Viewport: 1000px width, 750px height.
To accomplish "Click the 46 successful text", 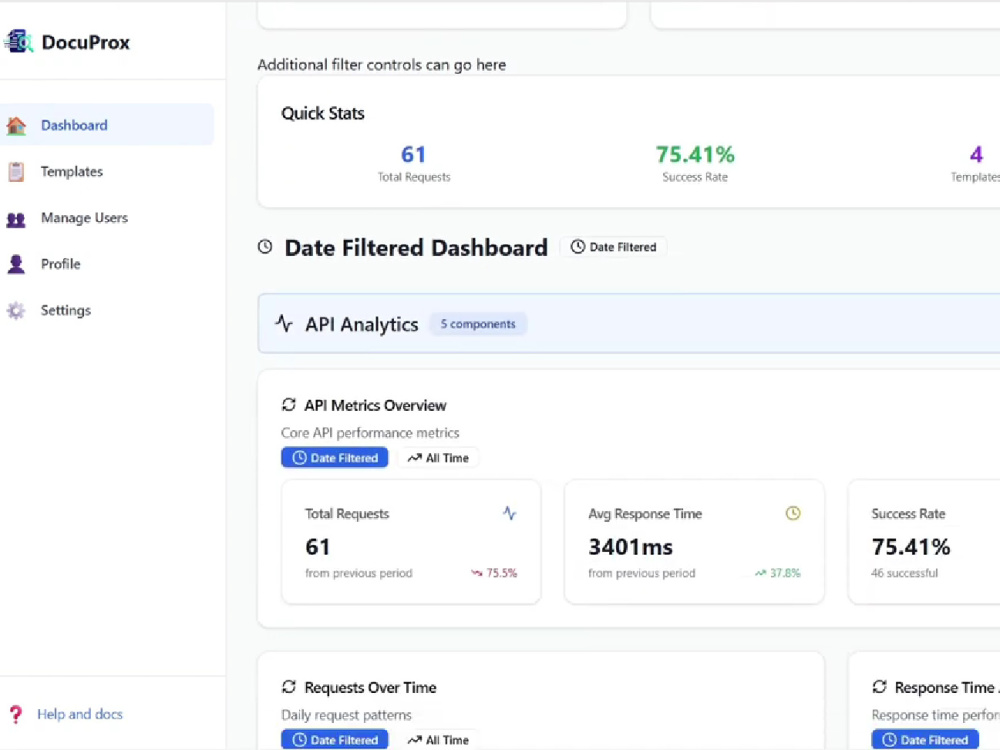I will (904, 573).
